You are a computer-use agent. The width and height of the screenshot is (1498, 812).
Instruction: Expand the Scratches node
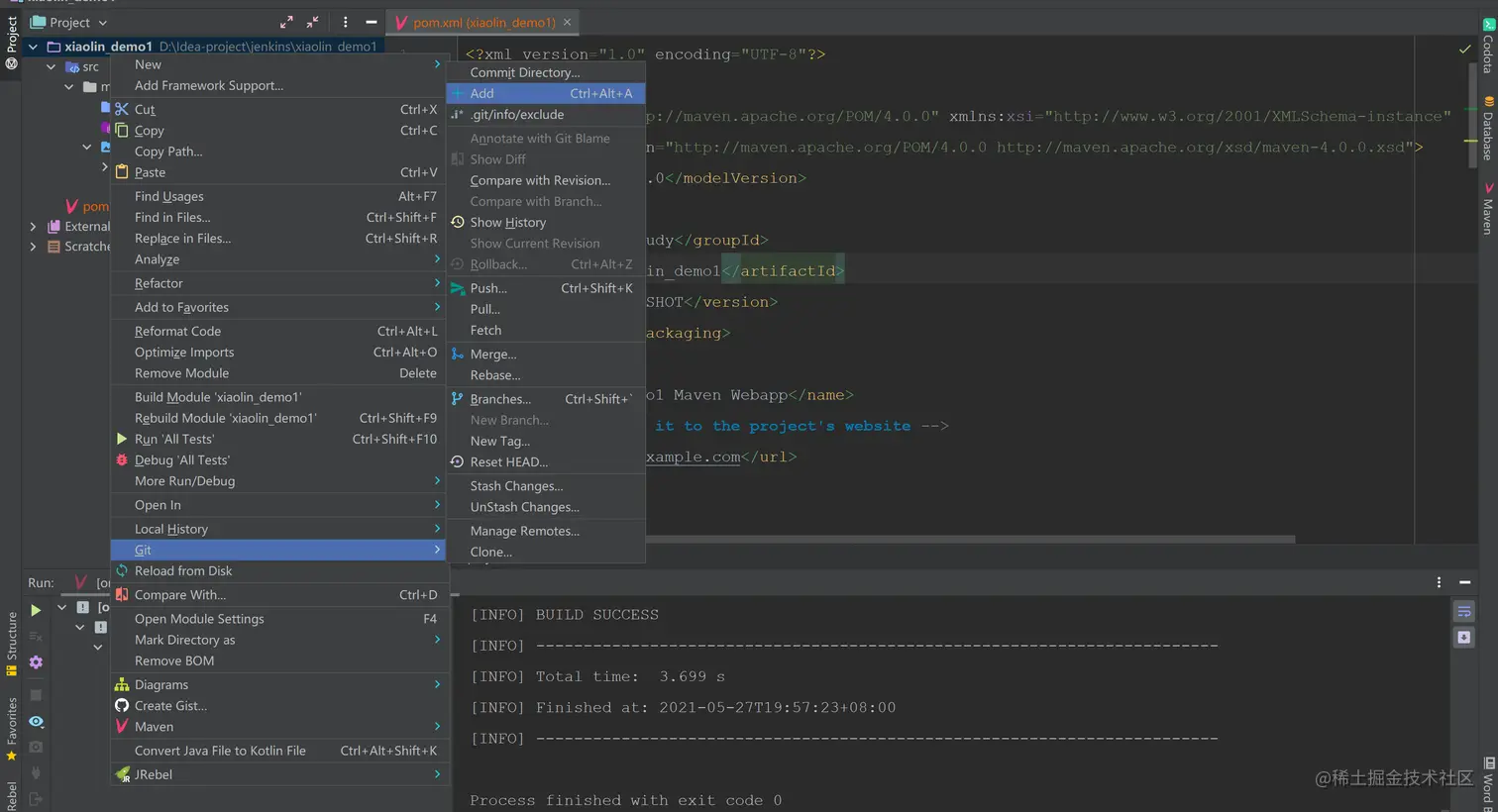33,247
